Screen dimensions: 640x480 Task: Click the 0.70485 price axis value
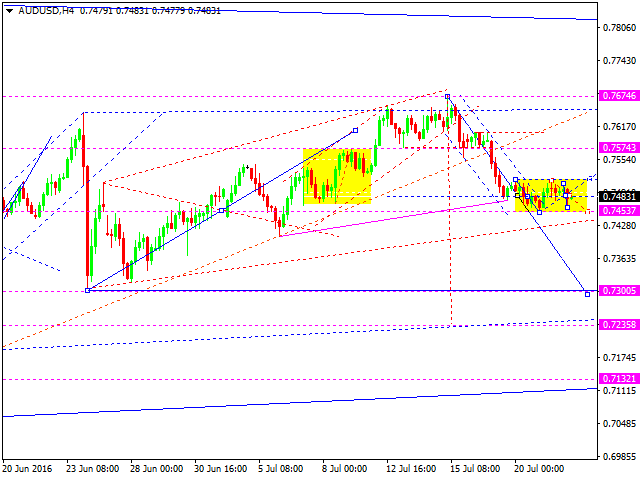(619, 424)
